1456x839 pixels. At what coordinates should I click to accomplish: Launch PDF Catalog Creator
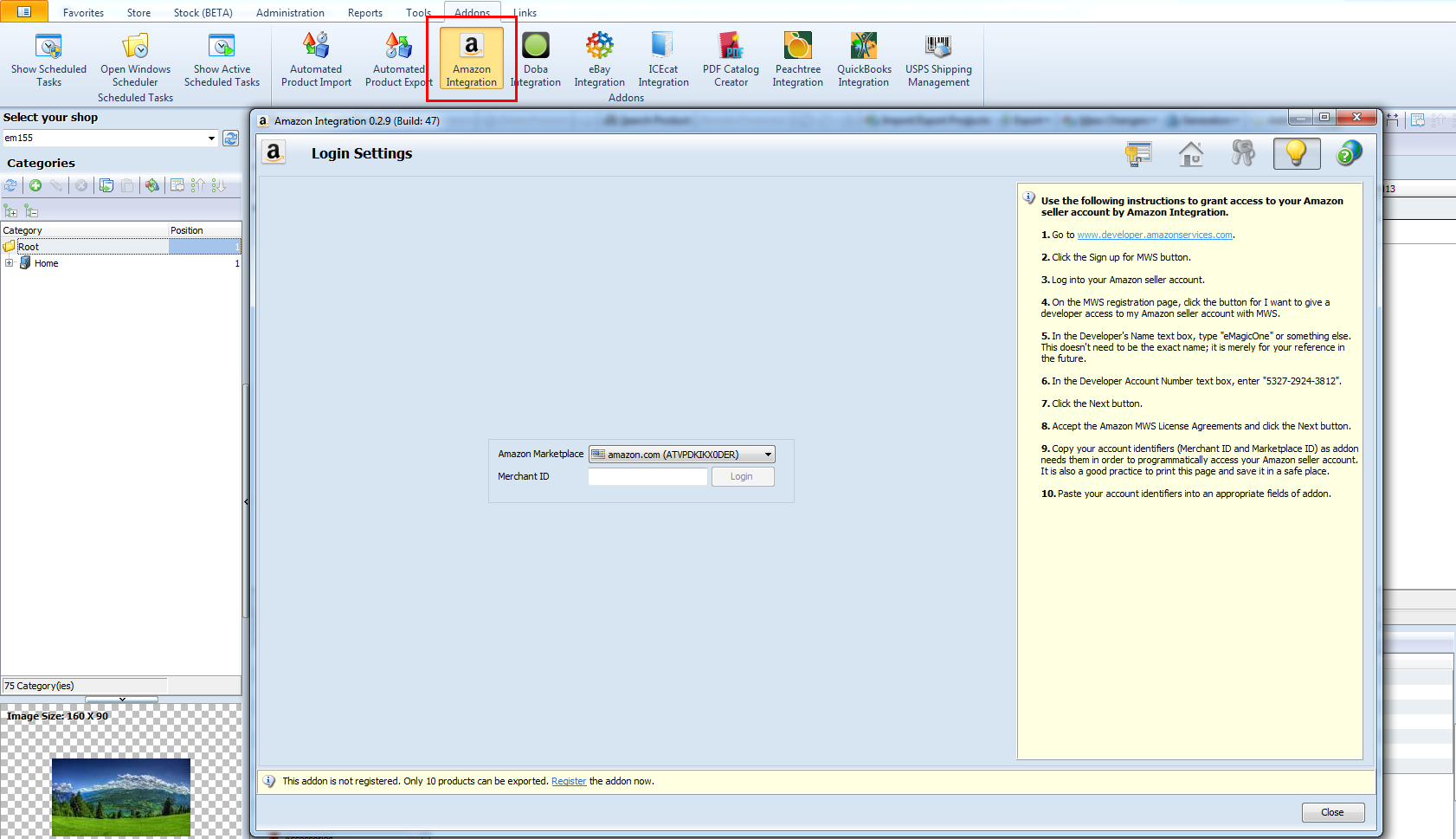tap(731, 59)
